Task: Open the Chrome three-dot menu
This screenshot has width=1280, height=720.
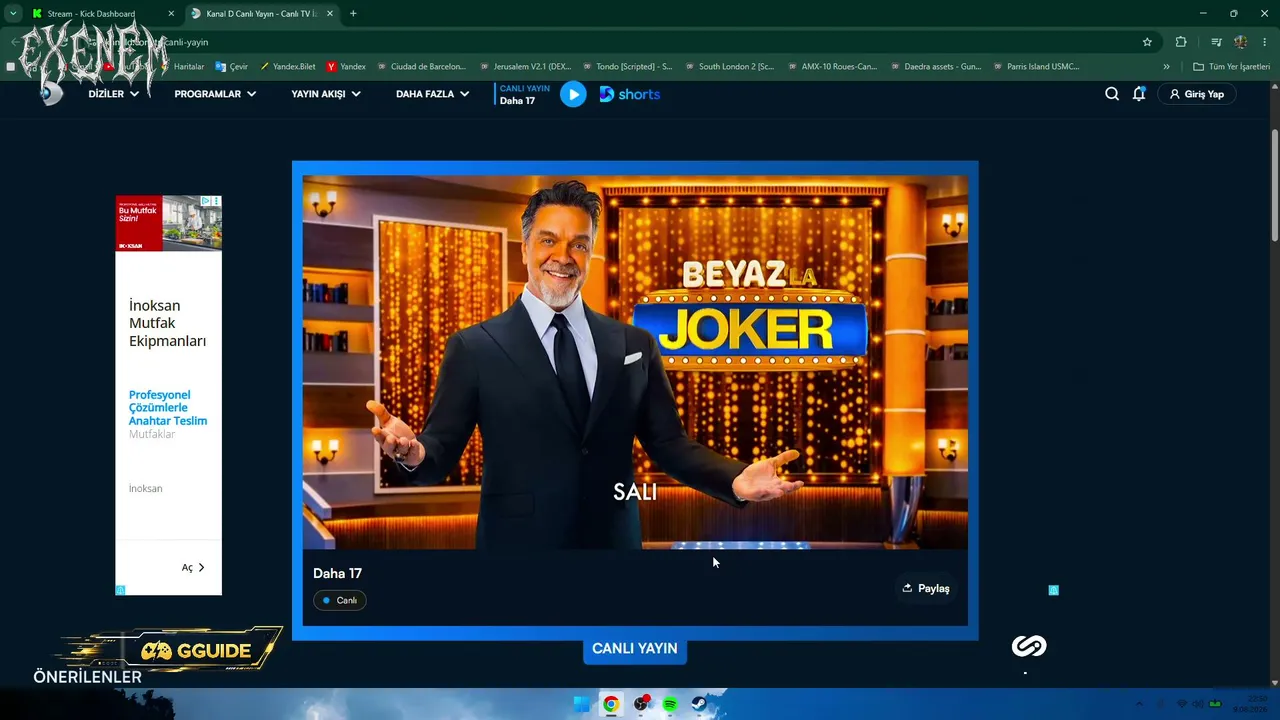Action: [1265, 42]
